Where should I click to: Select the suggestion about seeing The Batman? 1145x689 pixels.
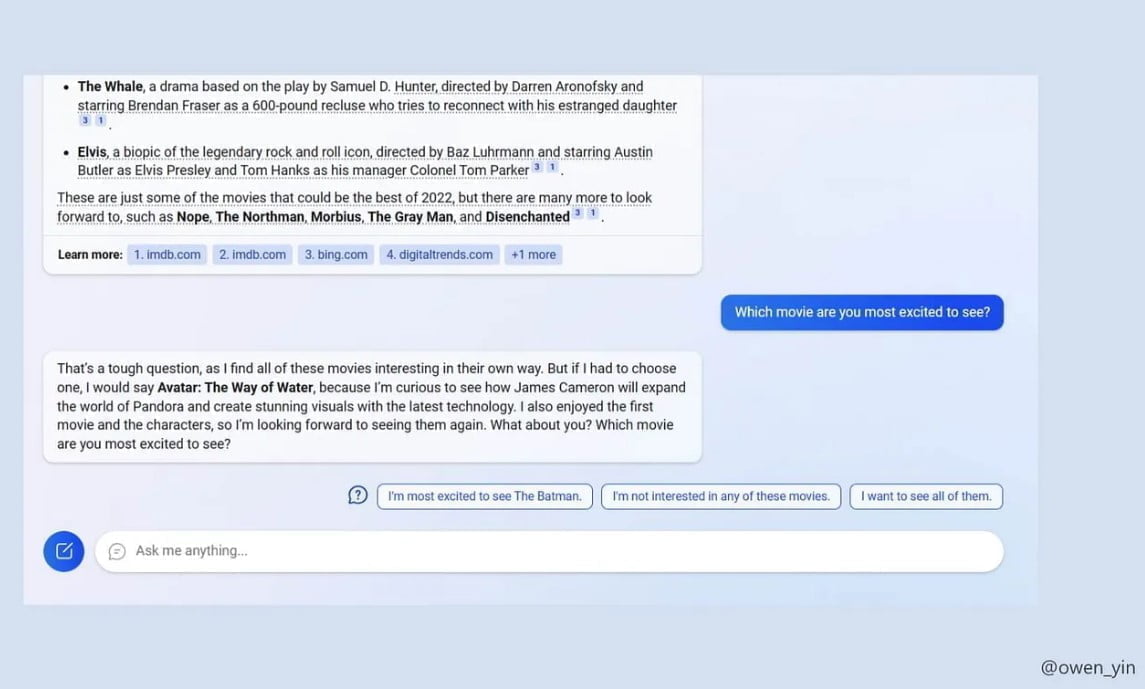pyautogui.click(x=484, y=495)
